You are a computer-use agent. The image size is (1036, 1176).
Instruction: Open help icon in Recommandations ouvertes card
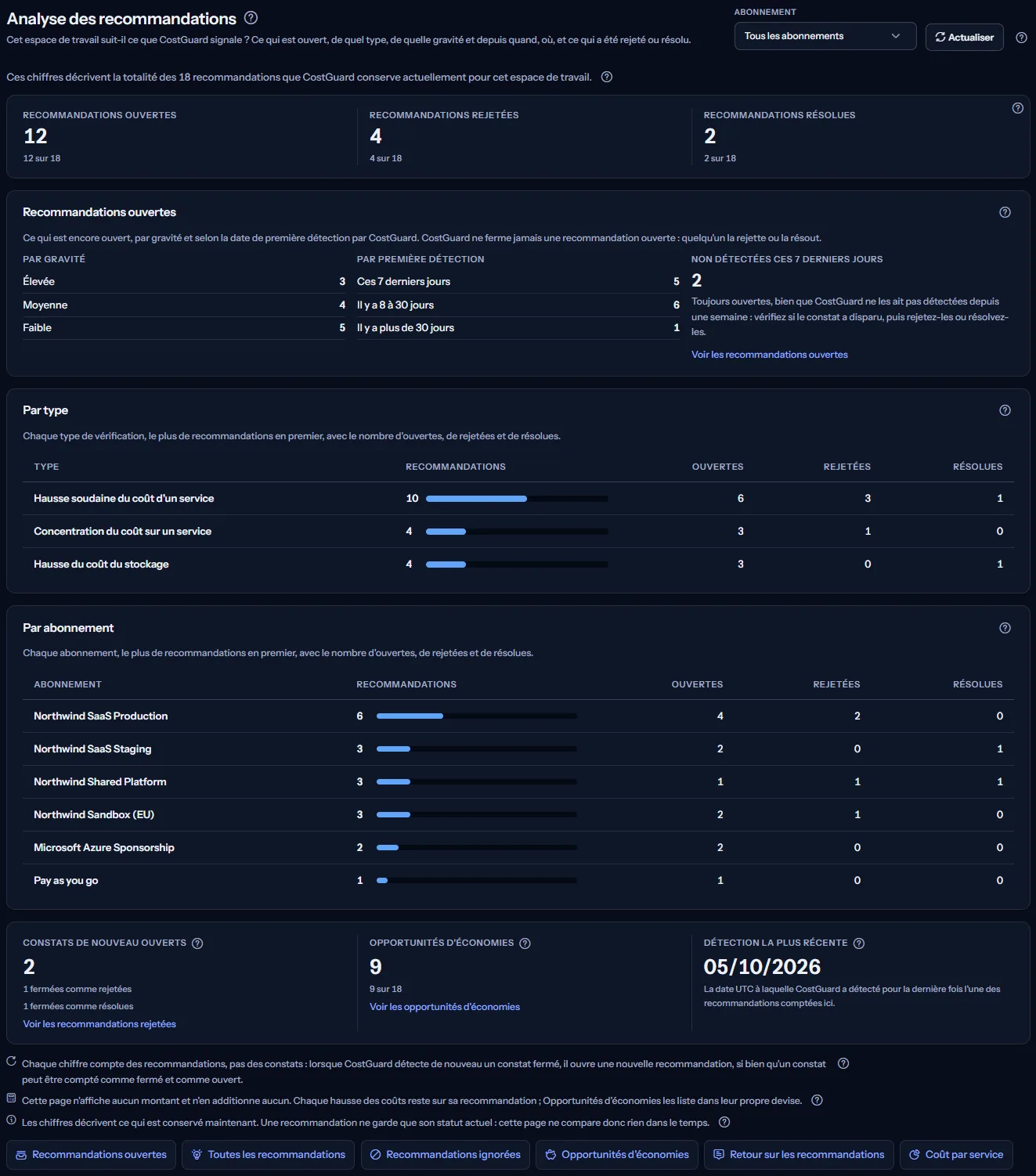pos(1005,212)
